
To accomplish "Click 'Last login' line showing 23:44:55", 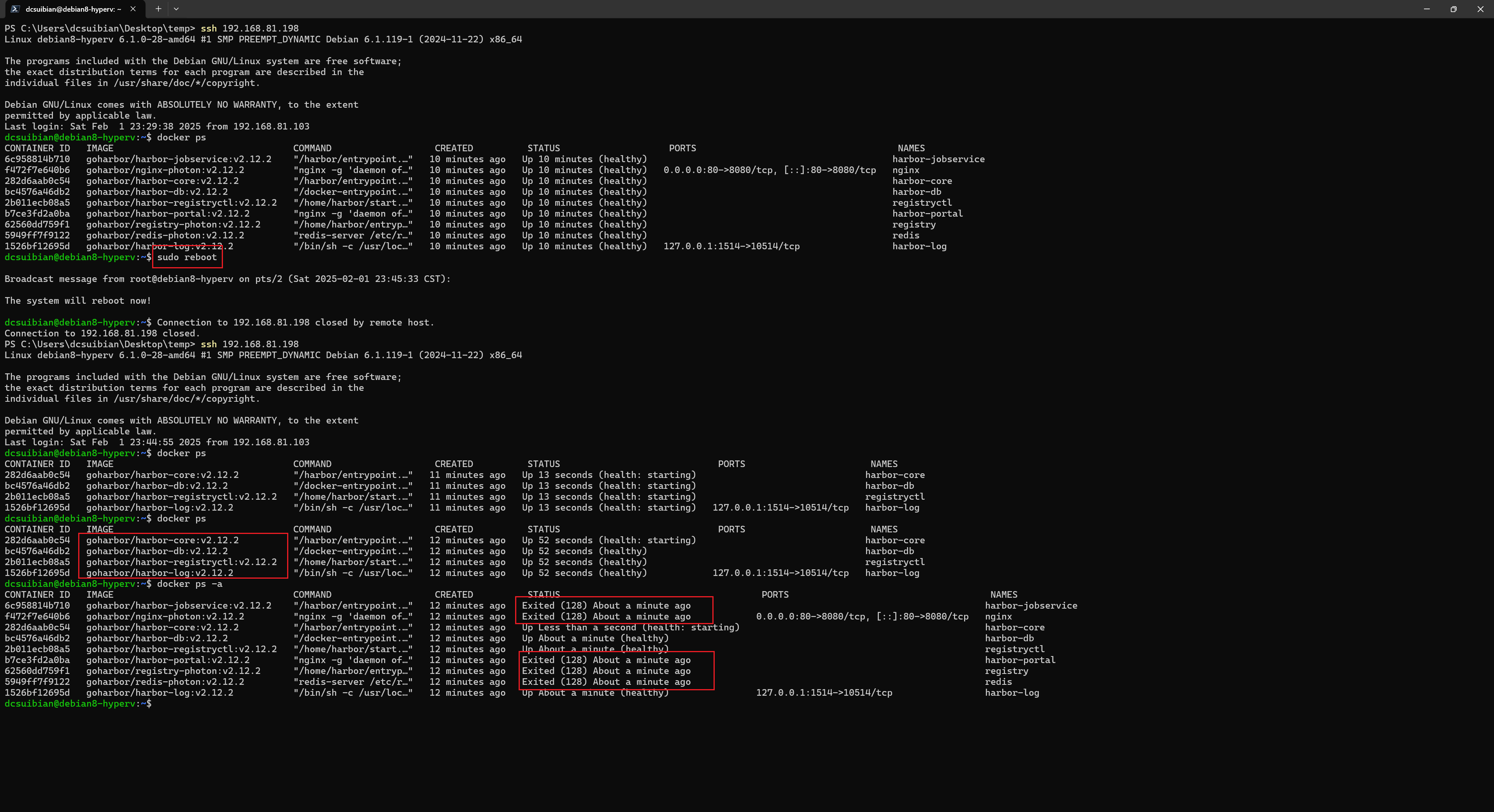I will pyautogui.click(x=157, y=442).
